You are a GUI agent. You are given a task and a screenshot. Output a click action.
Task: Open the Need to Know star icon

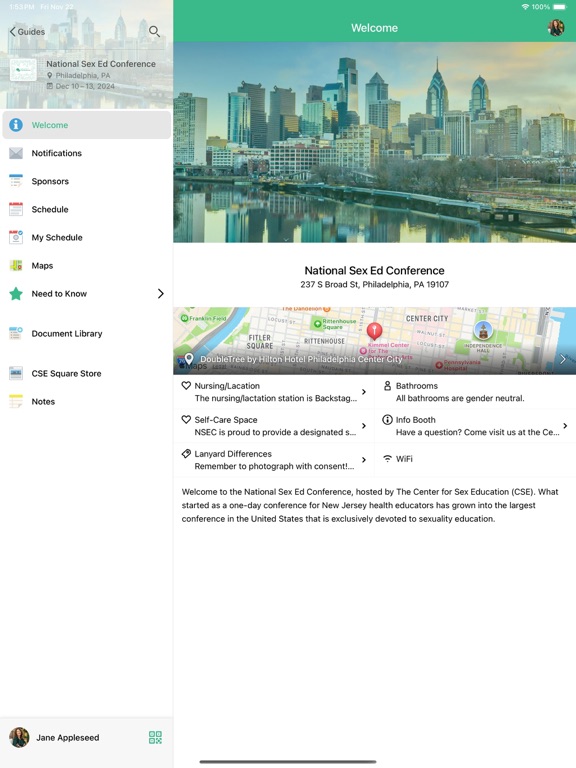(16, 293)
